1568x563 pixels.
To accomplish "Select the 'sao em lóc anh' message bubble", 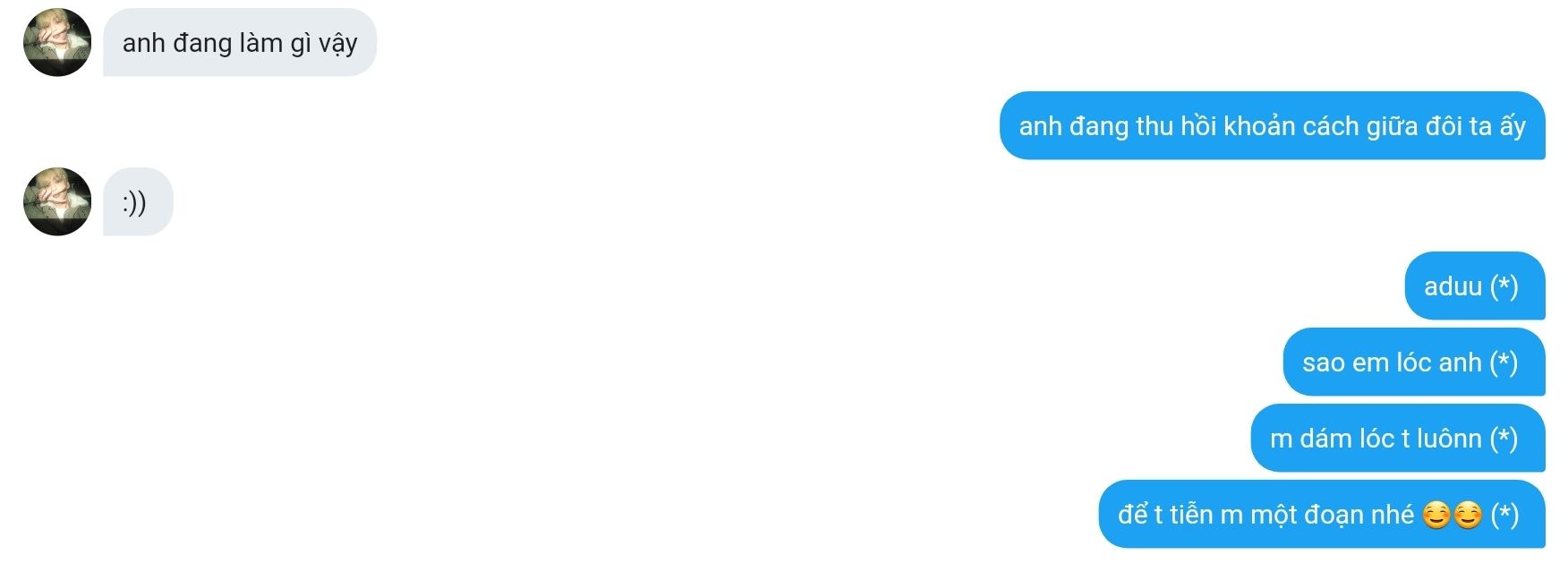I will pyautogui.click(x=1414, y=362).
